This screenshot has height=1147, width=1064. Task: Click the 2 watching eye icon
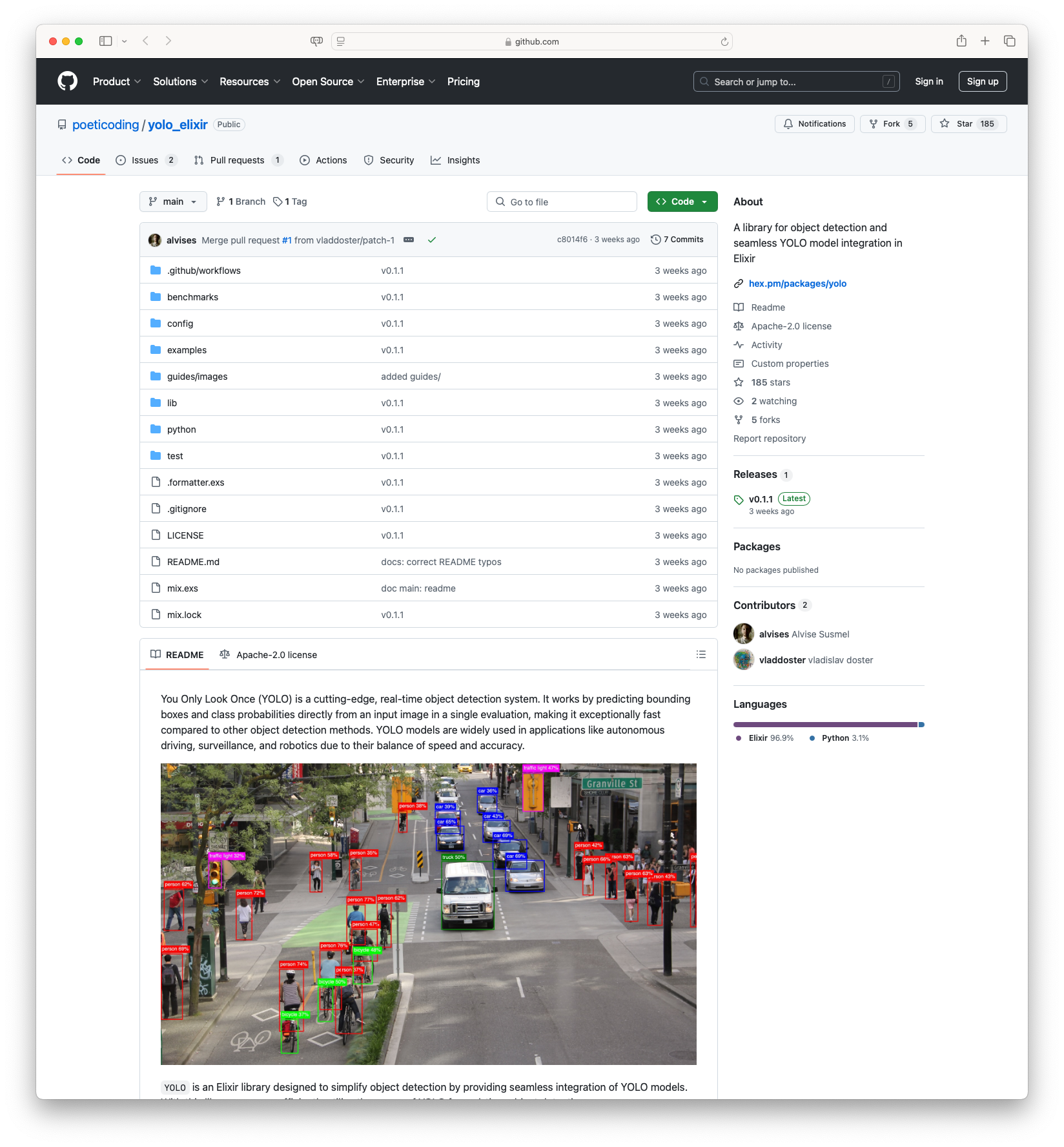click(x=739, y=401)
